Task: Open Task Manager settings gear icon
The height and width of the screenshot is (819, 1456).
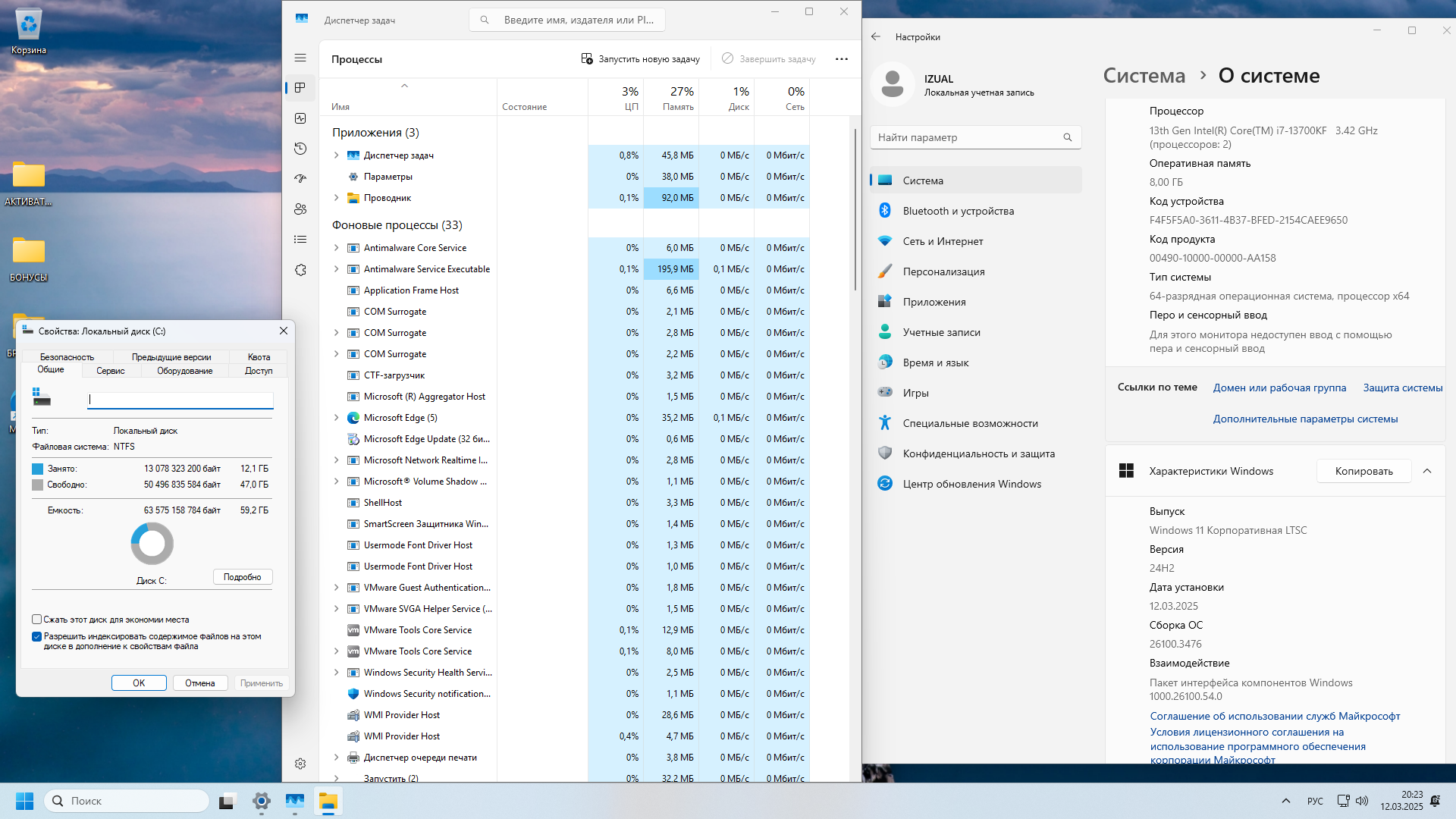Action: [300, 764]
